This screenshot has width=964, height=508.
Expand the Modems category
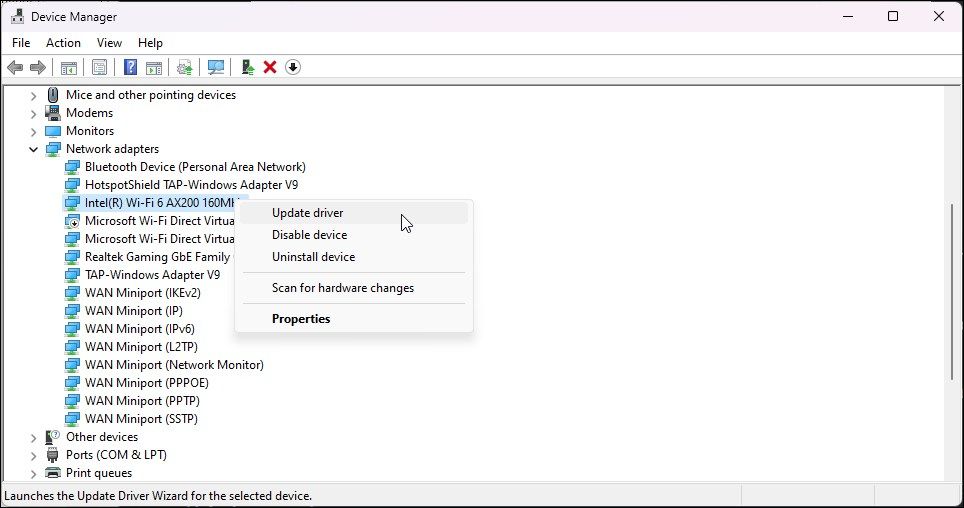coord(33,113)
